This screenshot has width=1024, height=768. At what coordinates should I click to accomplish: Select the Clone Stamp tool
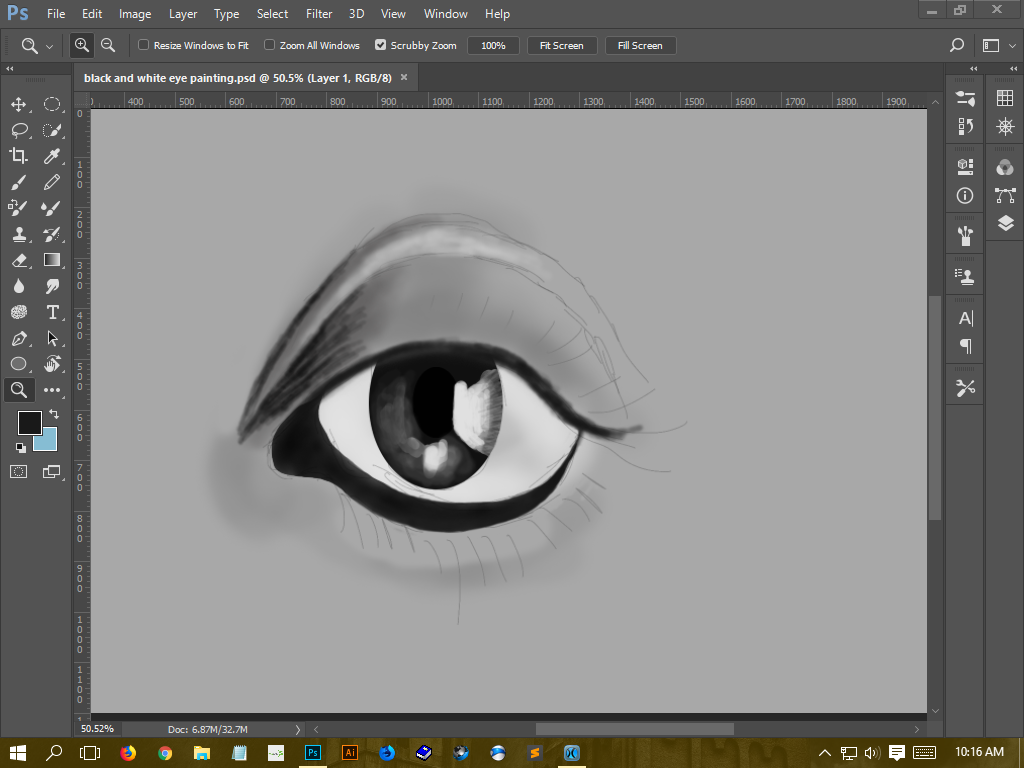pos(19,233)
